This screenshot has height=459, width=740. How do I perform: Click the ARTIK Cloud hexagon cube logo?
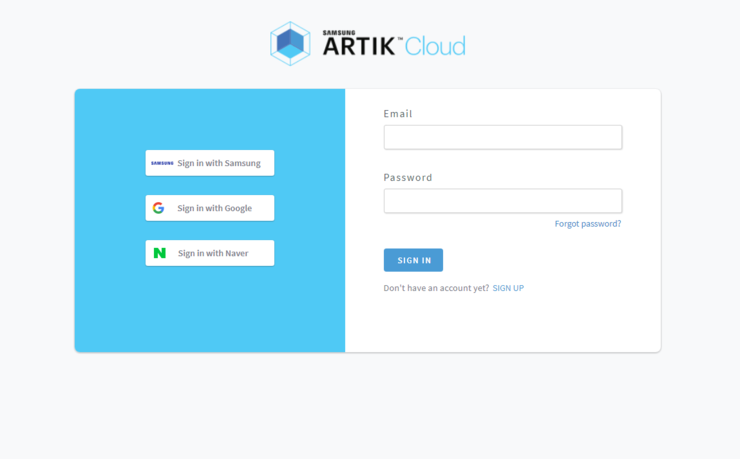click(x=290, y=43)
